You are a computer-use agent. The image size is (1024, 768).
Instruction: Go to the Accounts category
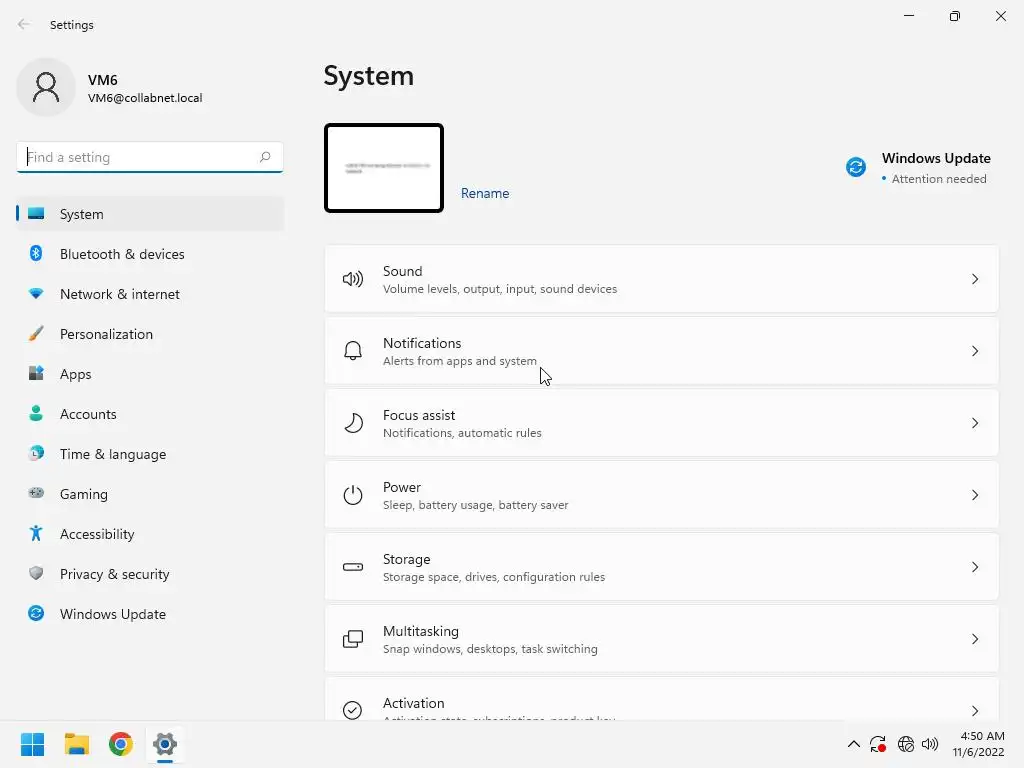click(150, 414)
